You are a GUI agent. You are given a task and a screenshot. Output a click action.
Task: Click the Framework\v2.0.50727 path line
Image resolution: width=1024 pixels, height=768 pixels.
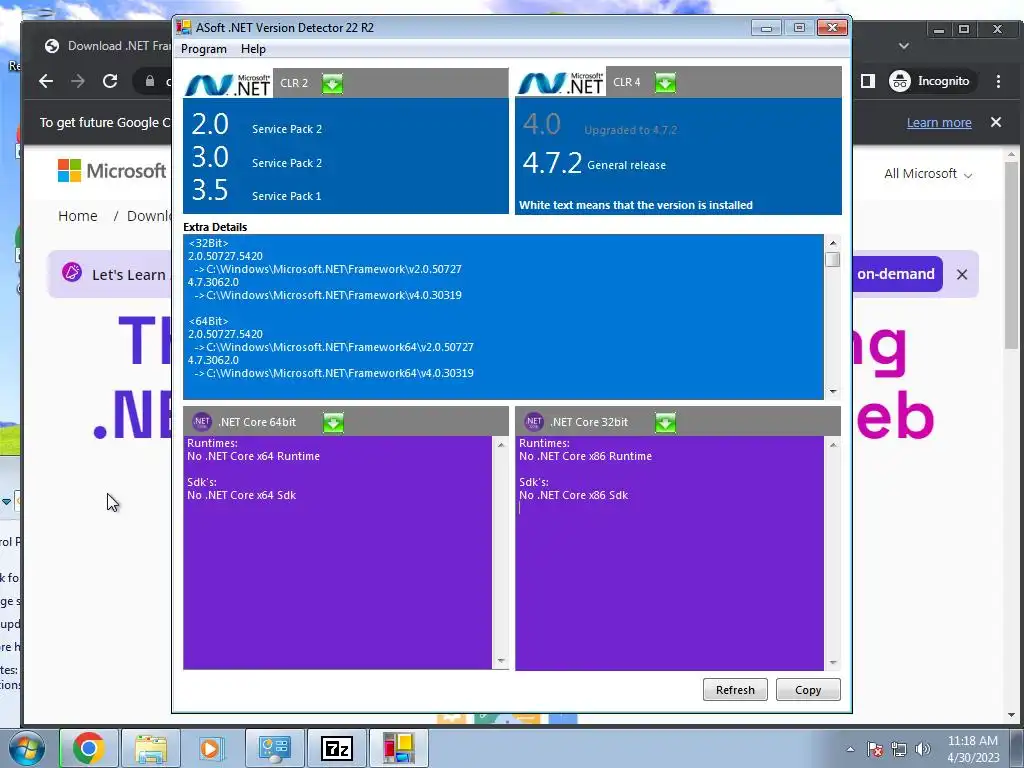328,269
